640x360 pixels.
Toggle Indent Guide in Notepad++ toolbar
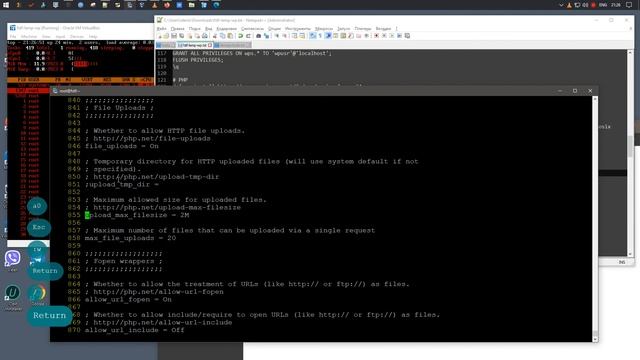point(328,36)
